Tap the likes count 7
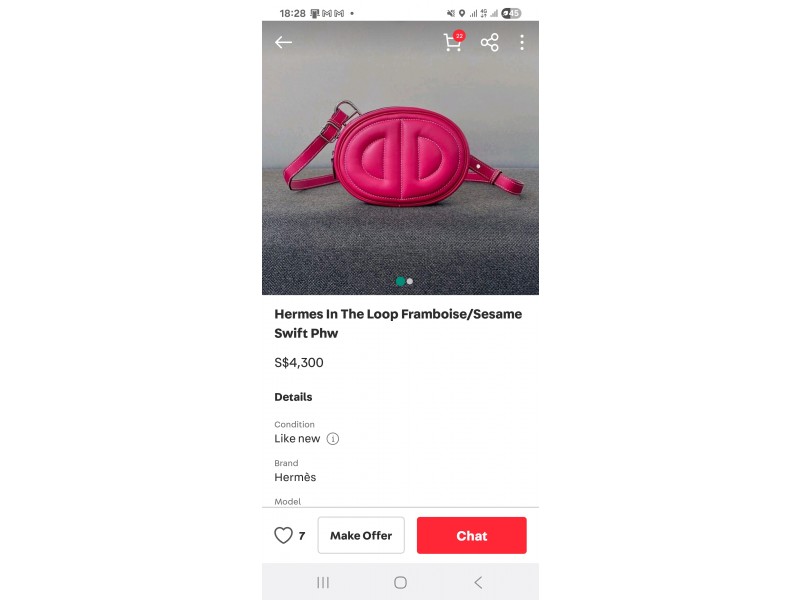Screen dimensions: 800x600 (302, 536)
